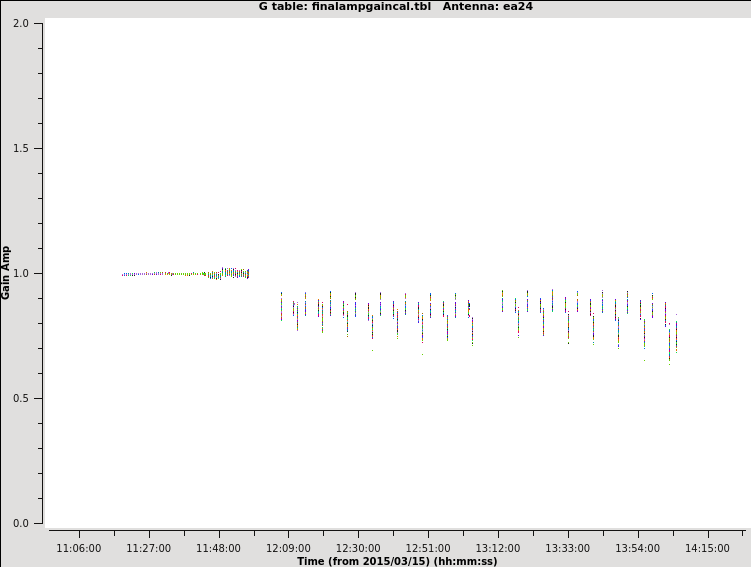751x567 pixels.
Task: Click the 1.0 y-axis tick label
Action: pyautogui.click(x=20, y=273)
